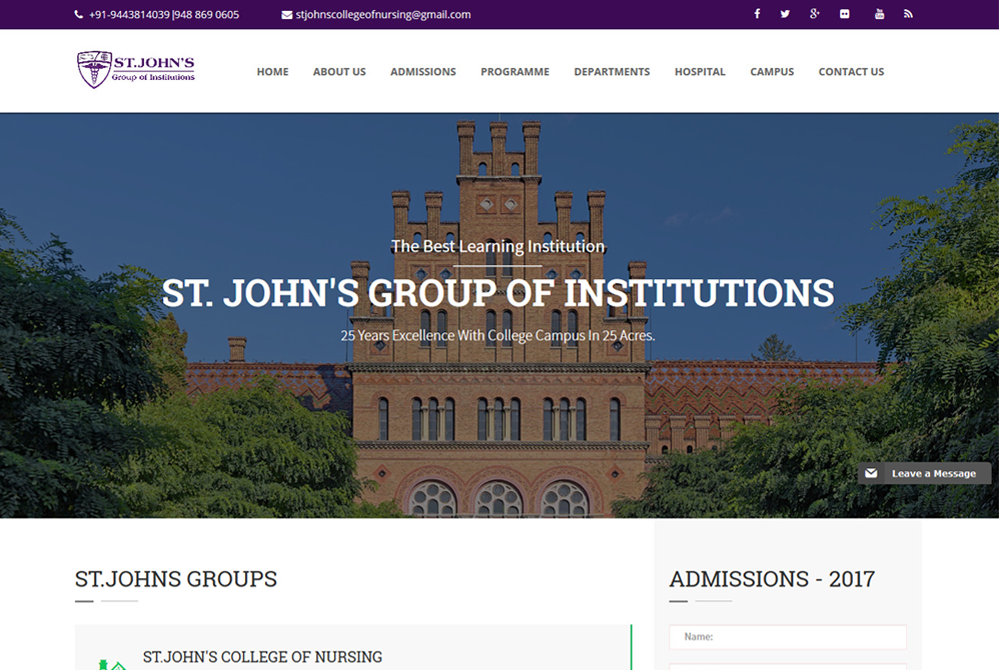Select Departments in the navigation bar
The height and width of the screenshot is (670, 1000).
(611, 72)
